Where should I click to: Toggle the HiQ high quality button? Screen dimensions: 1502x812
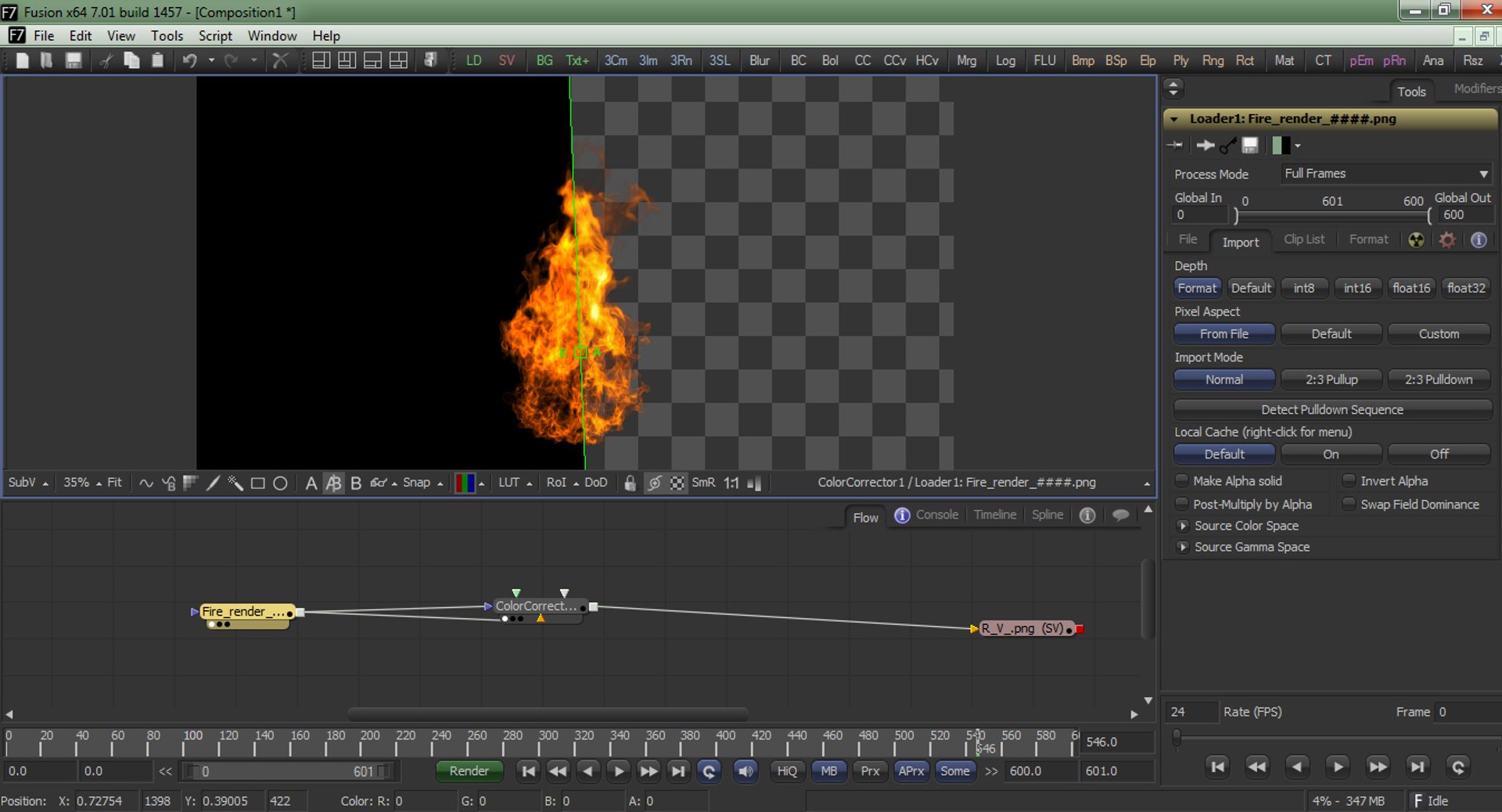point(787,771)
